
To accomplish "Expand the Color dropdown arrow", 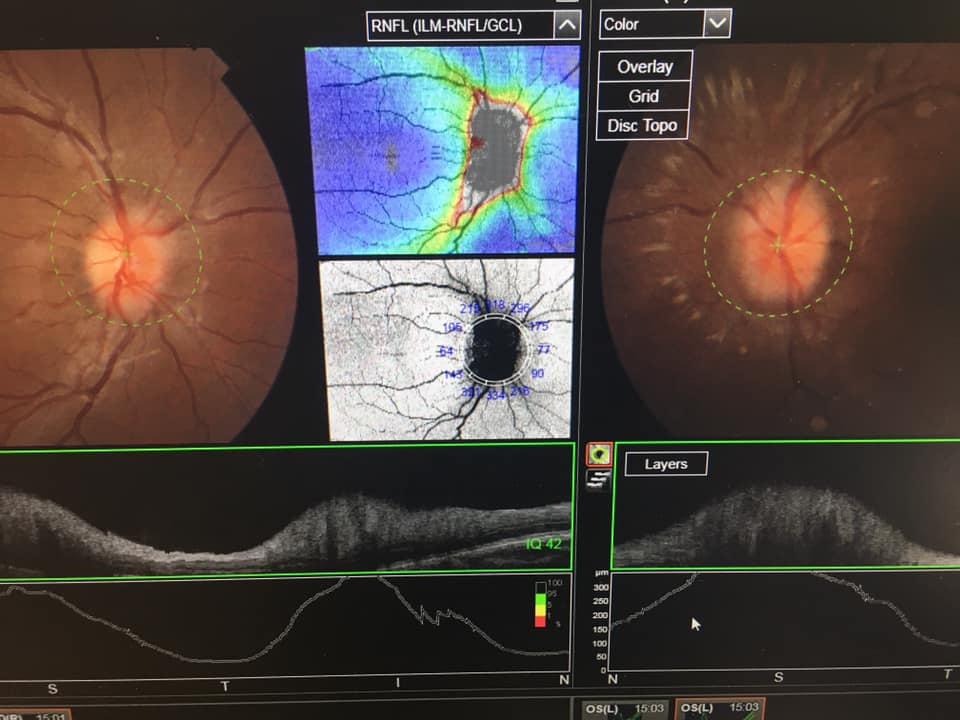I will point(717,24).
